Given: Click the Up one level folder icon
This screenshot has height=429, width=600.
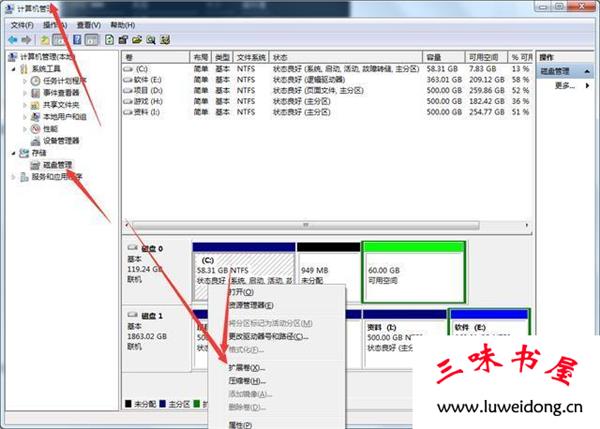Looking at the screenshot, I should [x=47, y=39].
